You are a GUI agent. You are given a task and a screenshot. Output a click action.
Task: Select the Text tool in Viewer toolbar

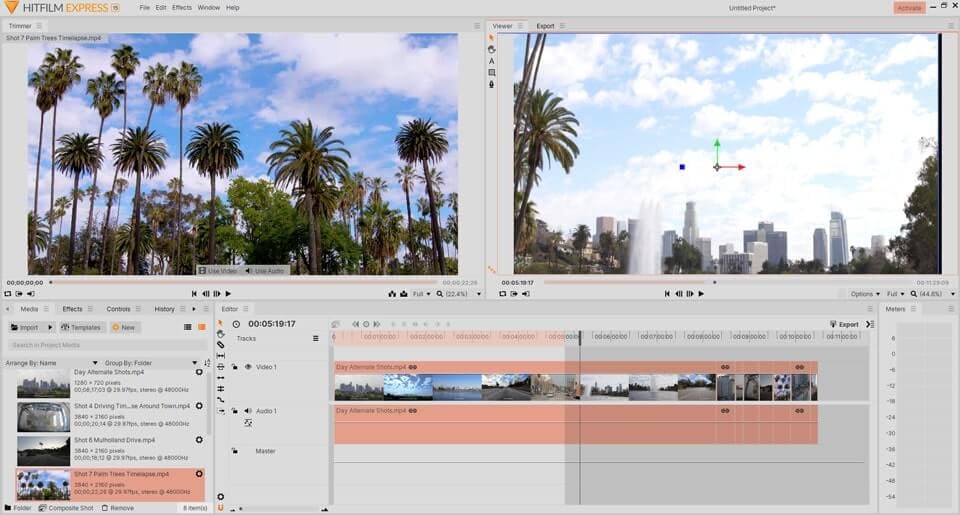(491, 61)
